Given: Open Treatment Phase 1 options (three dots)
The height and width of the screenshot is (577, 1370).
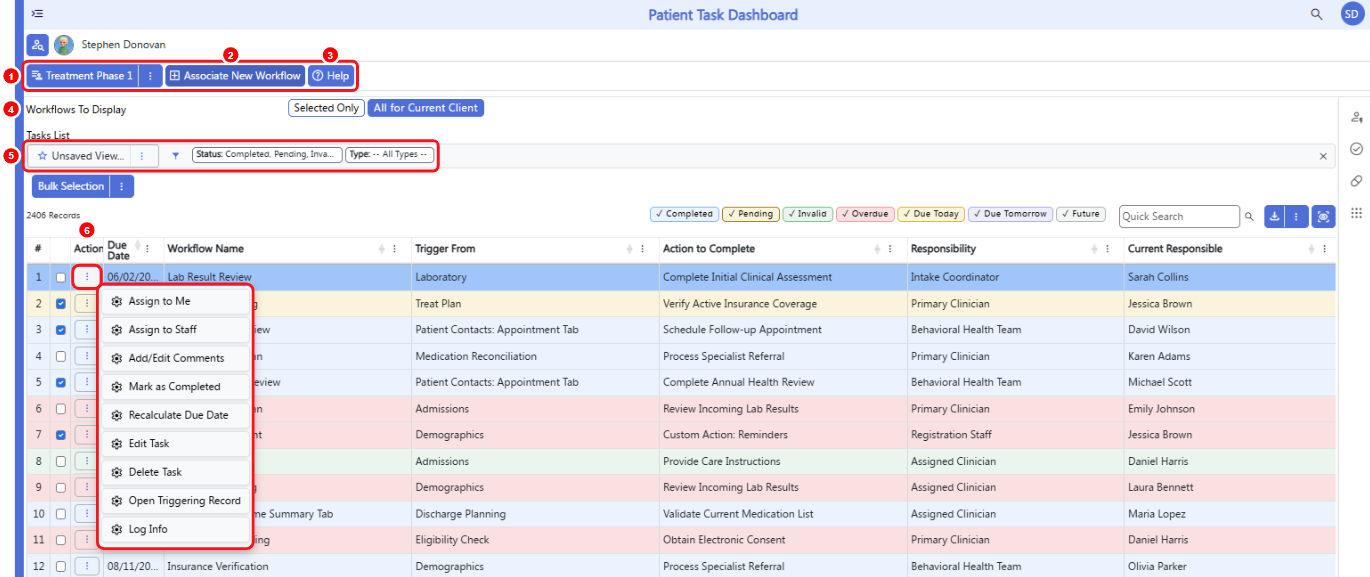Looking at the screenshot, I should 150,76.
